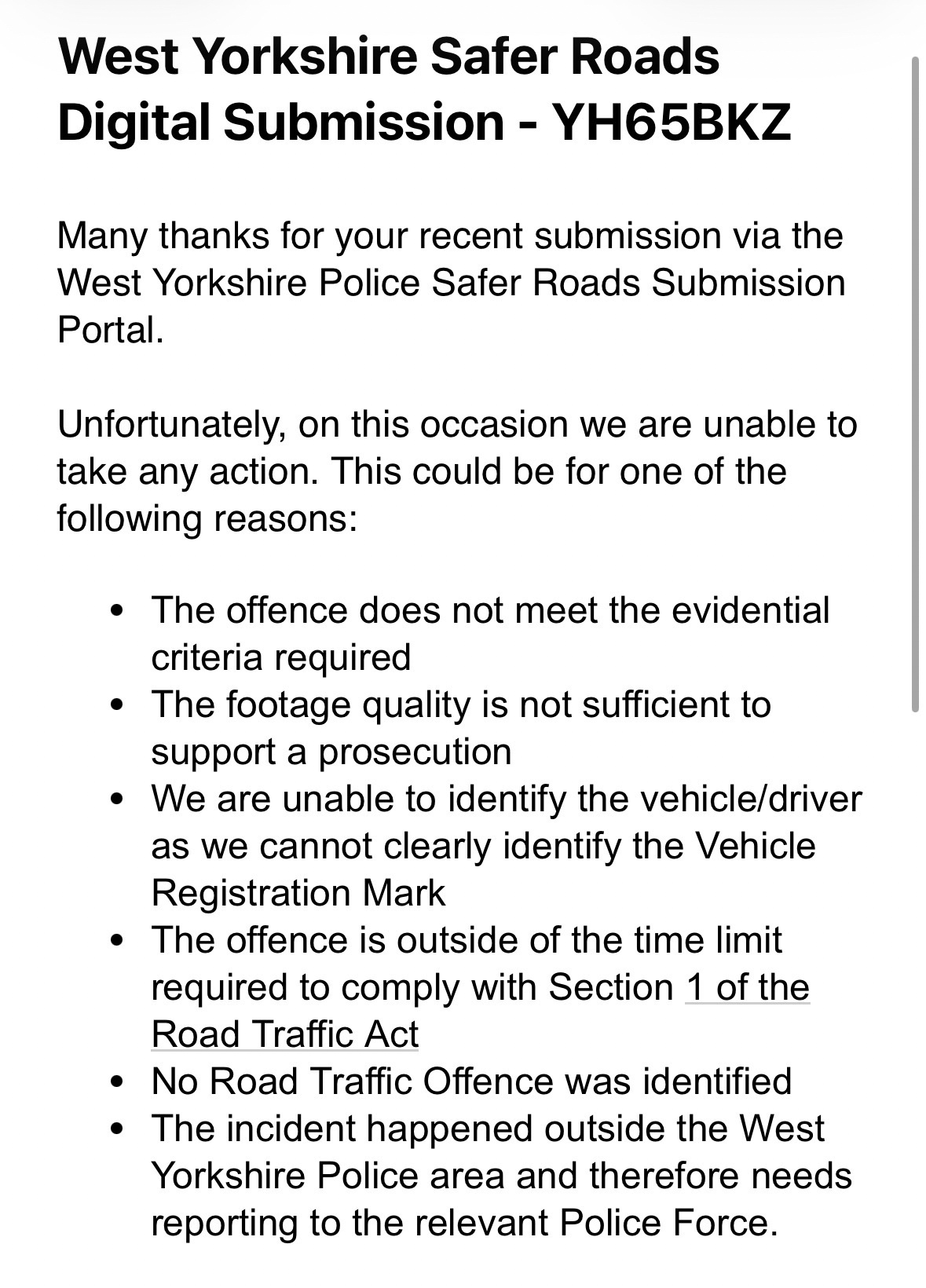Select the registration 'YH65BKZ' in the title

click(672, 122)
